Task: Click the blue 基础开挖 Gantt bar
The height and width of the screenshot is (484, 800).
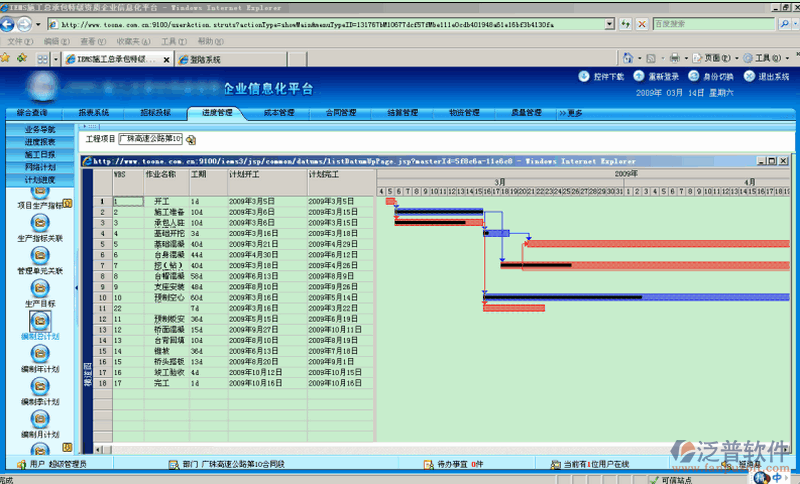Action: (499, 233)
